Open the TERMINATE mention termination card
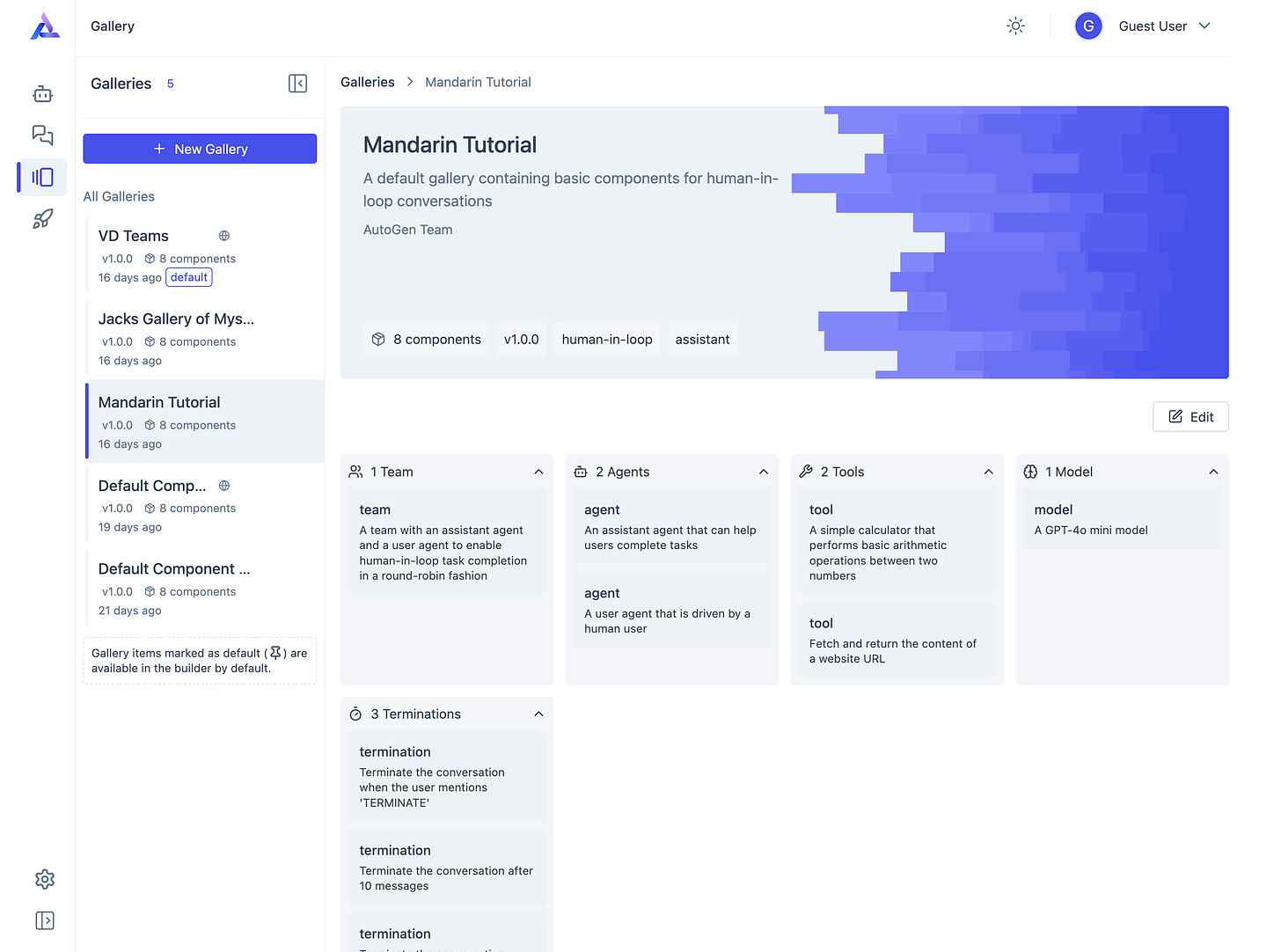The height and width of the screenshot is (952, 1281). (447, 776)
